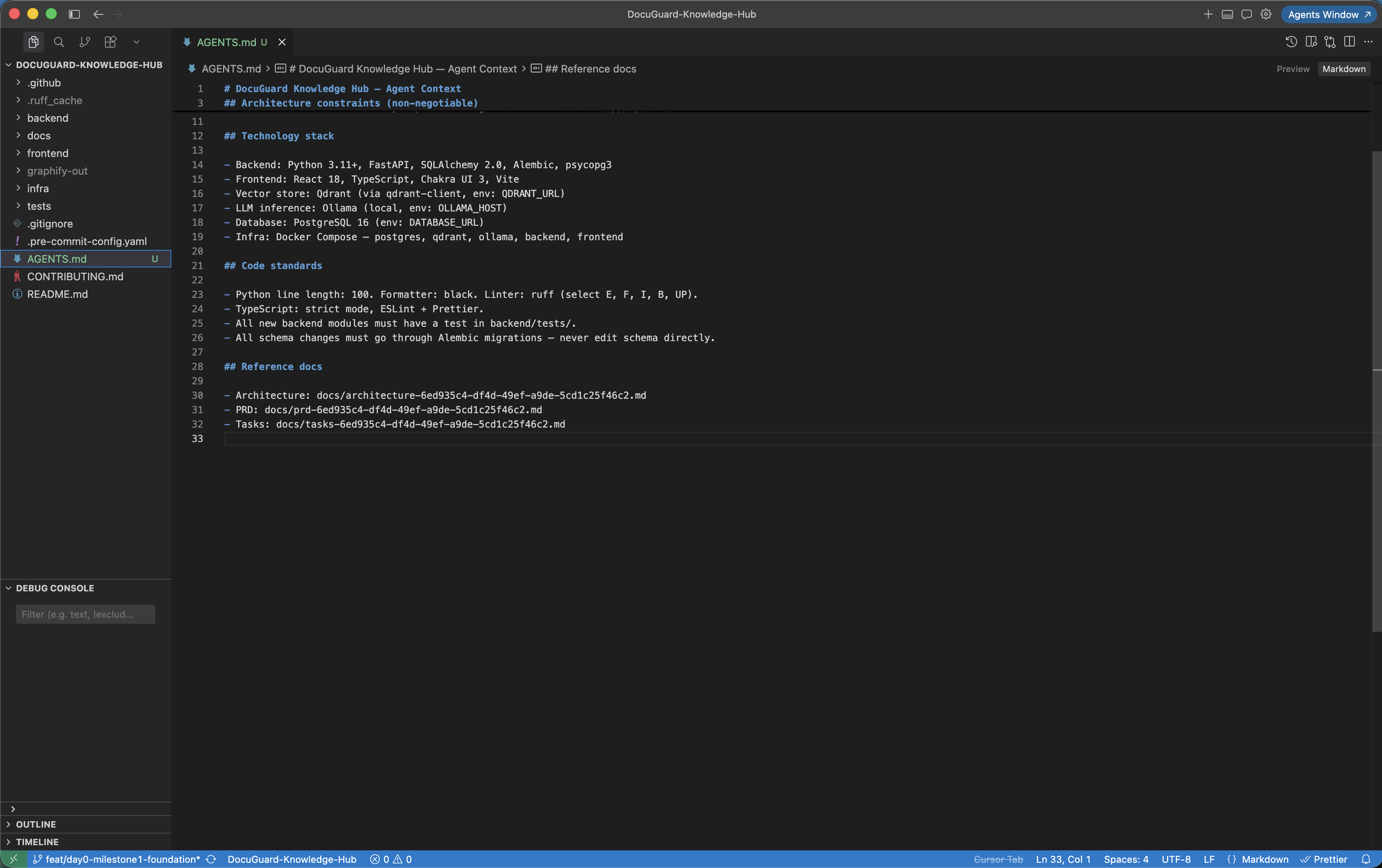
Task: Select AGENTS.md in the file tree
Action: click(x=86, y=259)
